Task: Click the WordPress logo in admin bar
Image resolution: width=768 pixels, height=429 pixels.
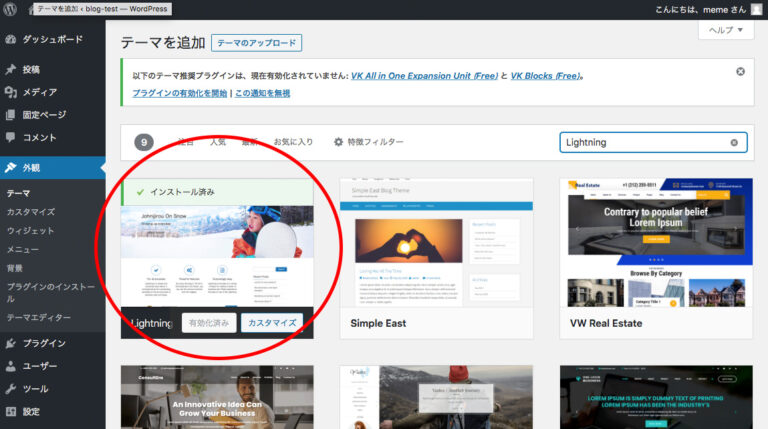Action: coord(10,9)
